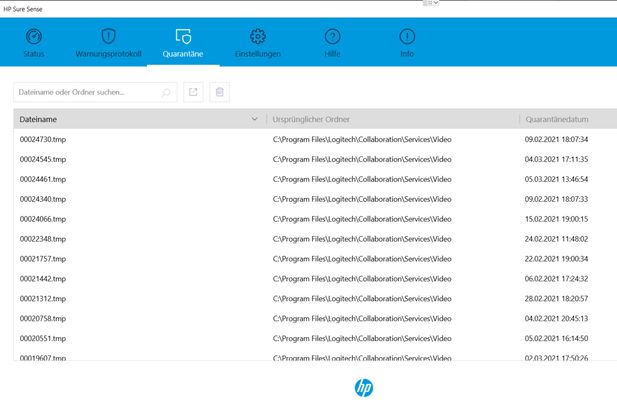This screenshot has height=407, width=617.
Task: Open the Info exclamation icon
Action: pos(407,37)
